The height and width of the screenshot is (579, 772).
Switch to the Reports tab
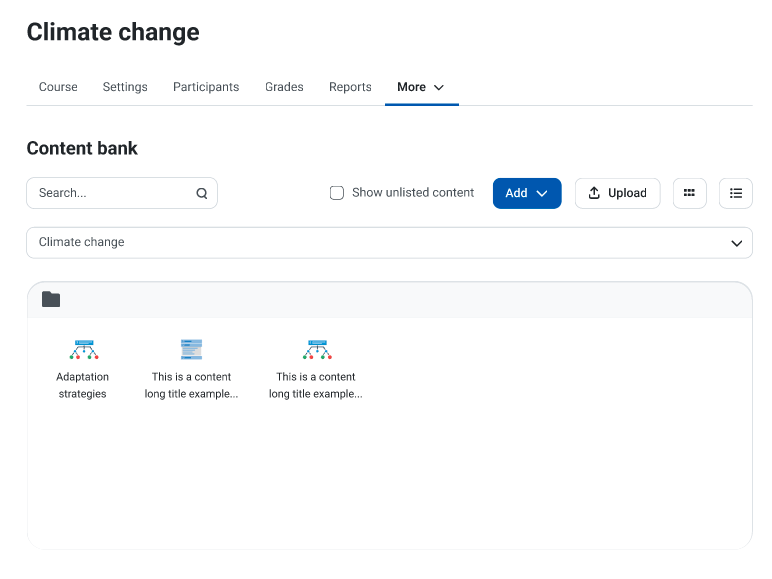coord(350,87)
